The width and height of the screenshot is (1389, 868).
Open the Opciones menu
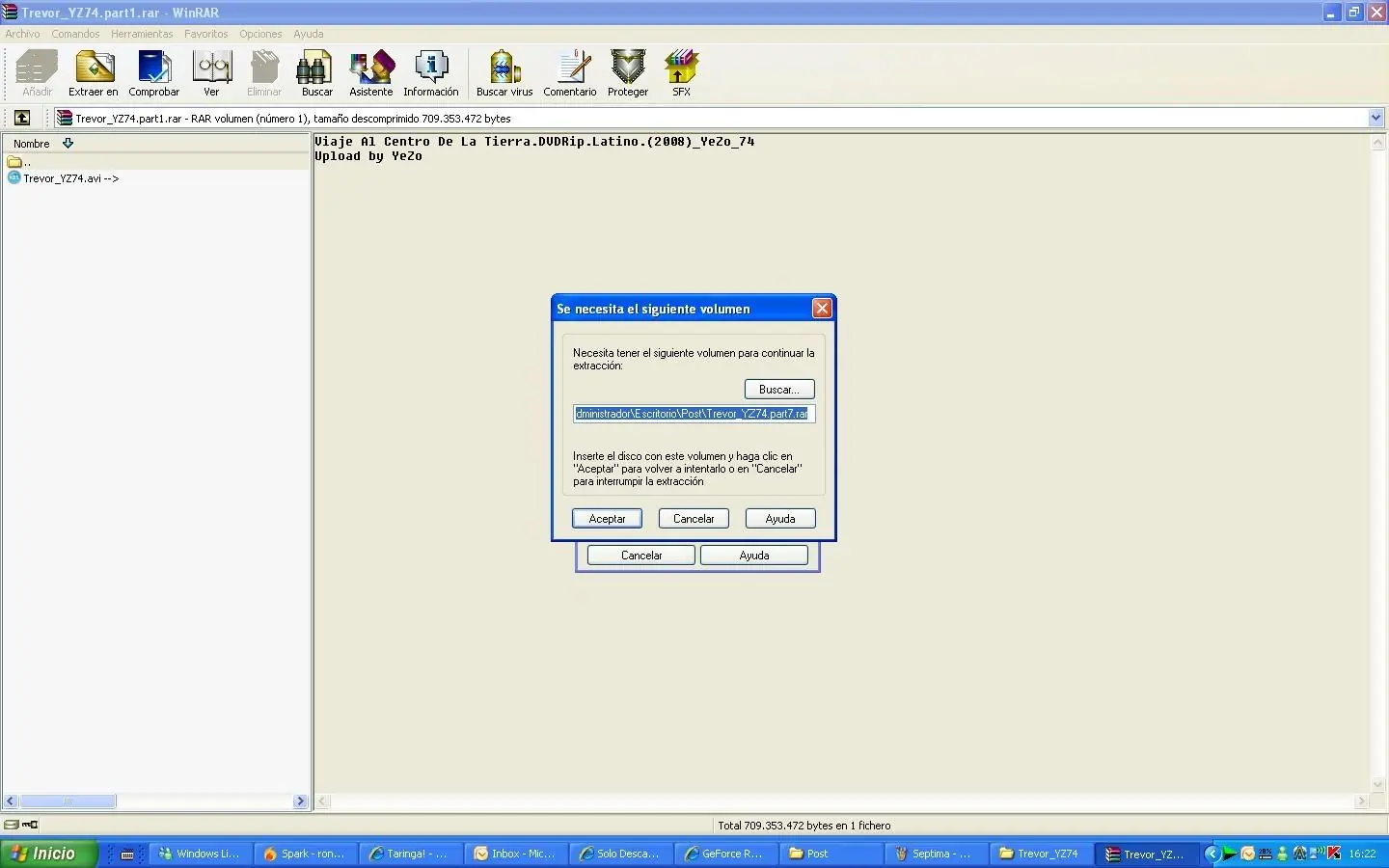point(260,34)
